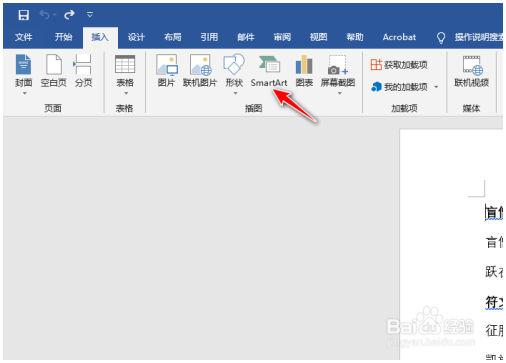Click the Redo arrow icon
The width and height of the screenshot is (506, 363).
coord(69,15)
